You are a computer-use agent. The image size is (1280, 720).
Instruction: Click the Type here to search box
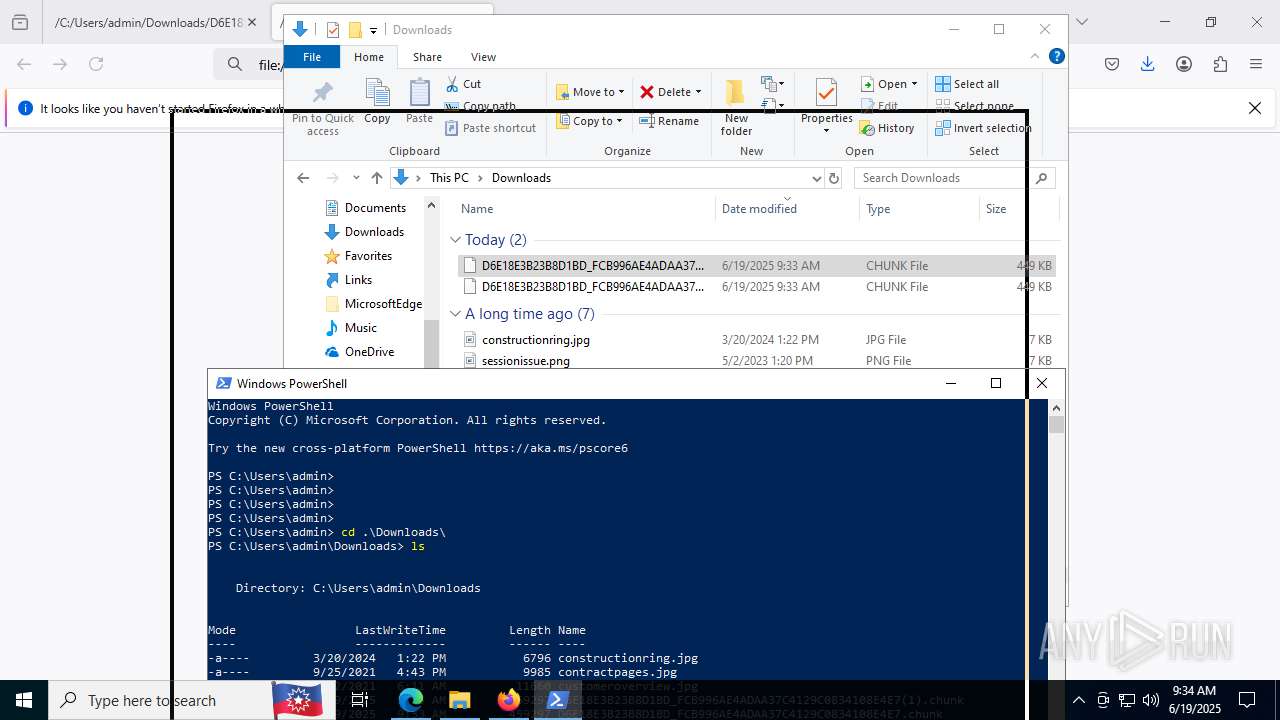tap(160, 700)
